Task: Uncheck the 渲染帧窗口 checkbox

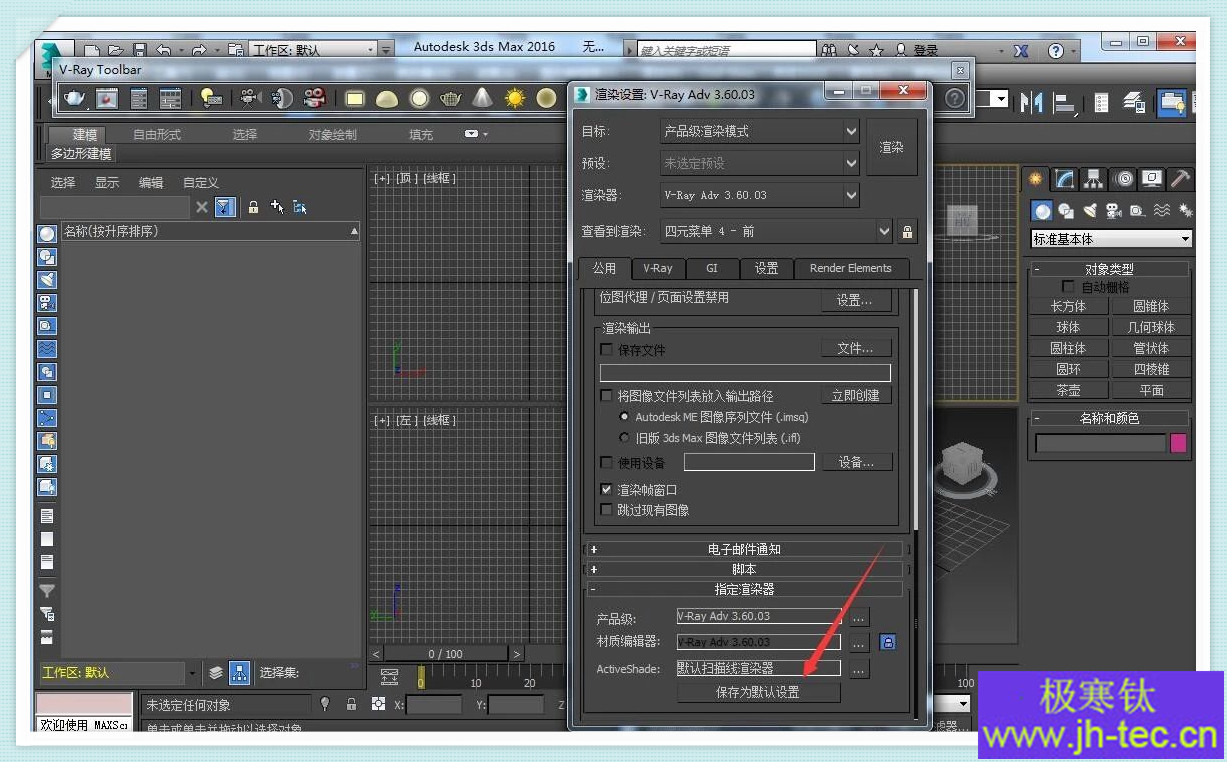Action: click(x=606, y=490)
